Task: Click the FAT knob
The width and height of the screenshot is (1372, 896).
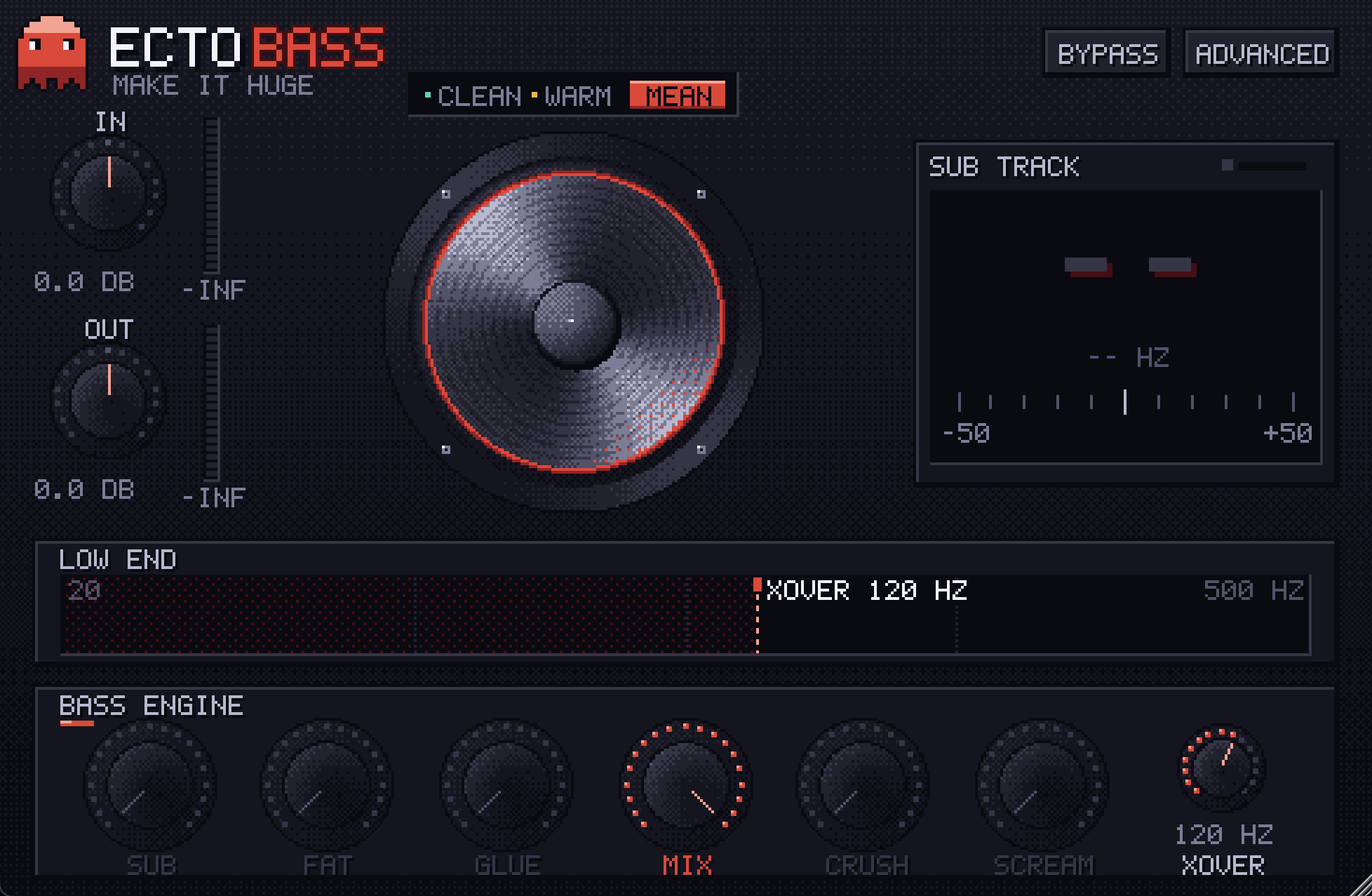Action: pos(328,785)
